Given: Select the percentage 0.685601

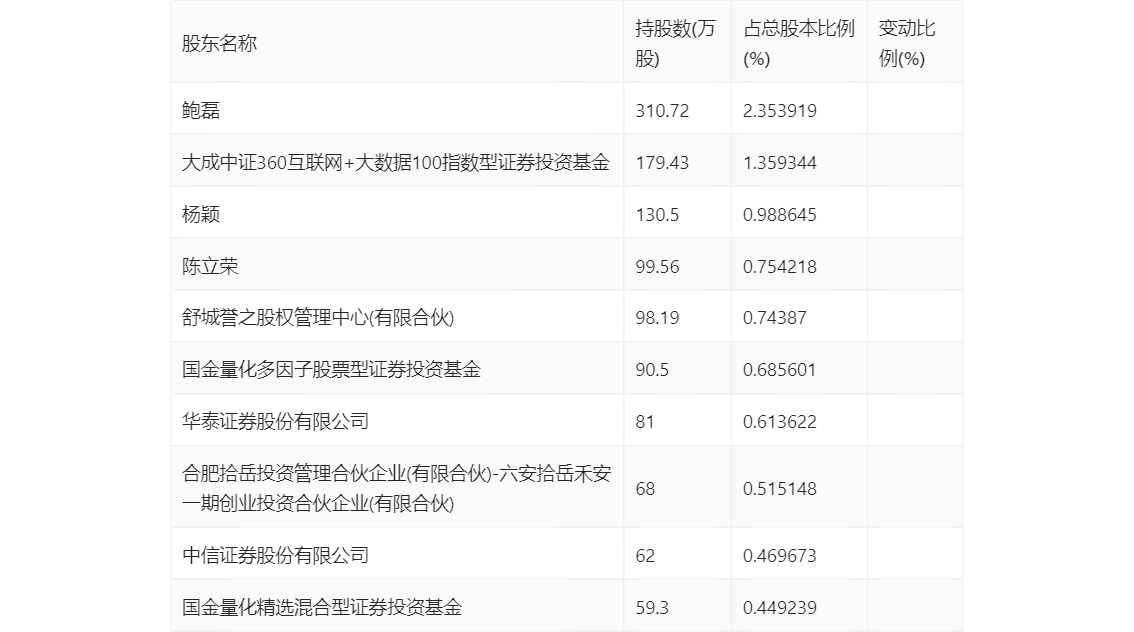Looking at the screenshot, I should click(780, 370).
